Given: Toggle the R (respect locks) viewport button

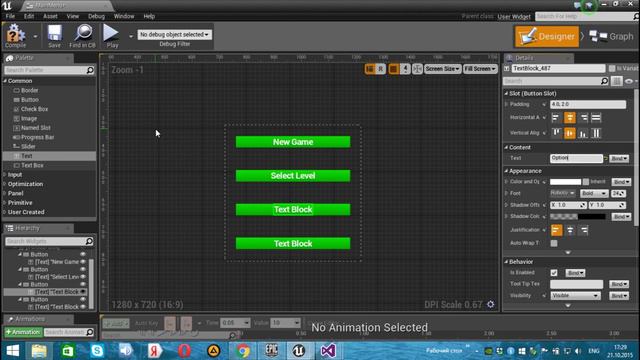Looking at the screenshot, I should [x=380, y=69].
